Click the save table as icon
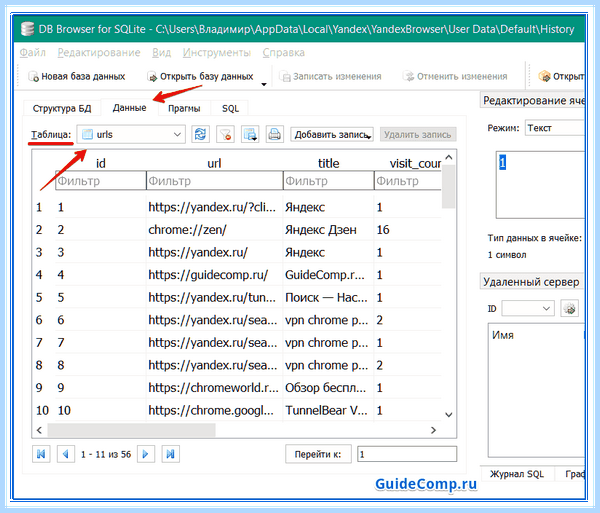This screenshot has height=513, width=600. [x=250, y=134]
